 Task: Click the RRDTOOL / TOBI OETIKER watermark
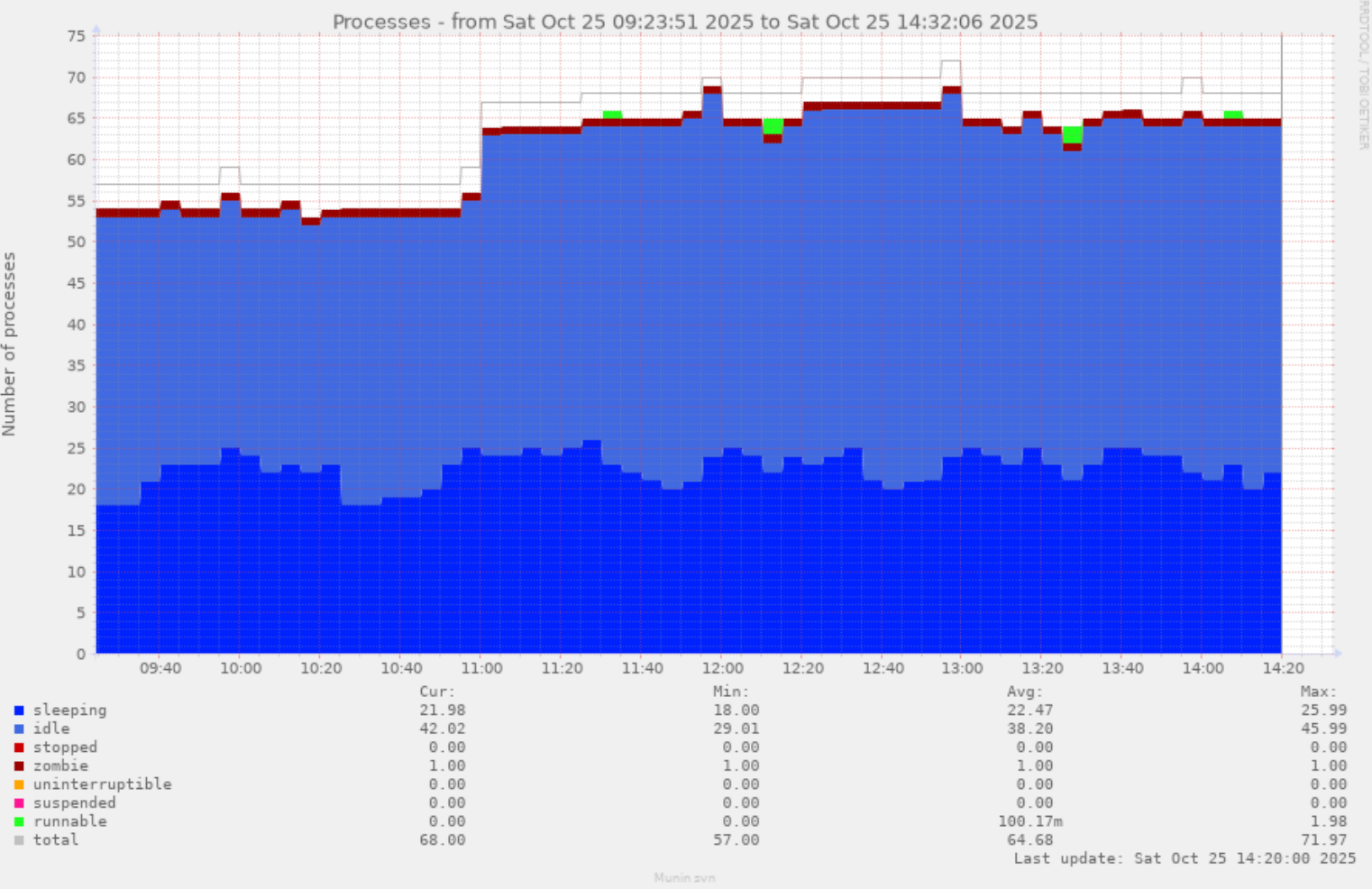pos(1362,75)
